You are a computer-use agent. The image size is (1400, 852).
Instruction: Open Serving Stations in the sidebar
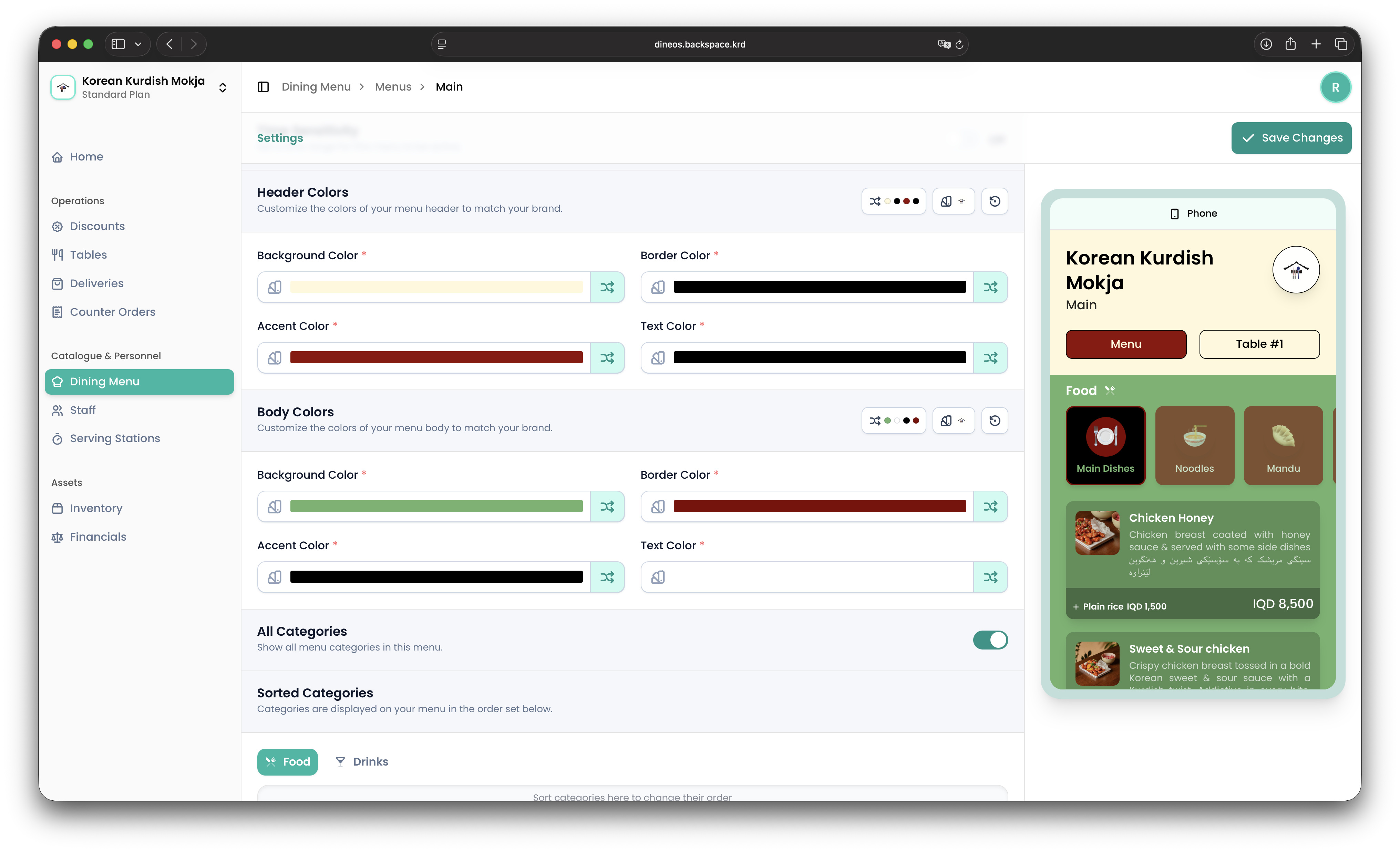(139, 438)
